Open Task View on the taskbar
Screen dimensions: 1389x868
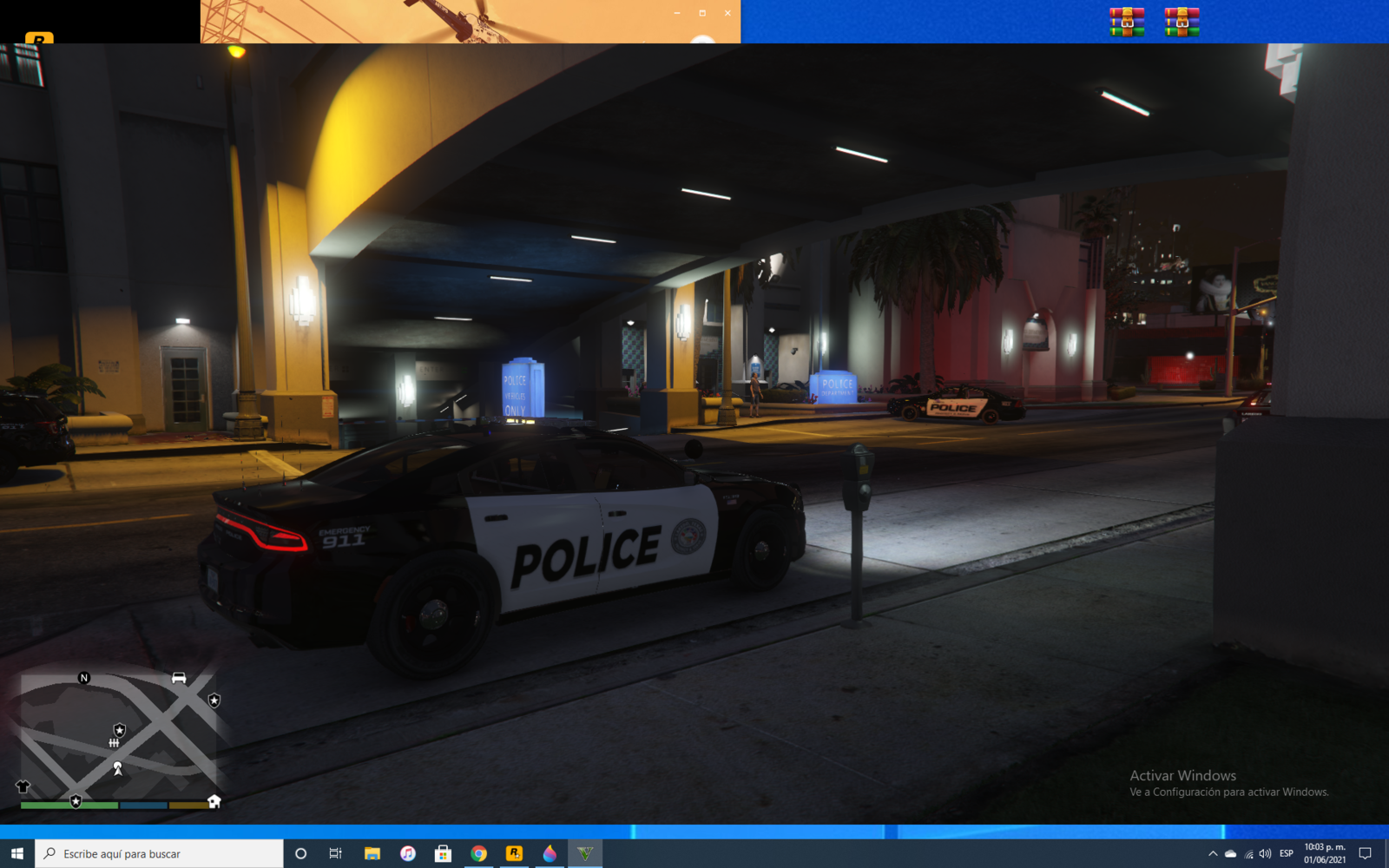(x=335, y=854)
